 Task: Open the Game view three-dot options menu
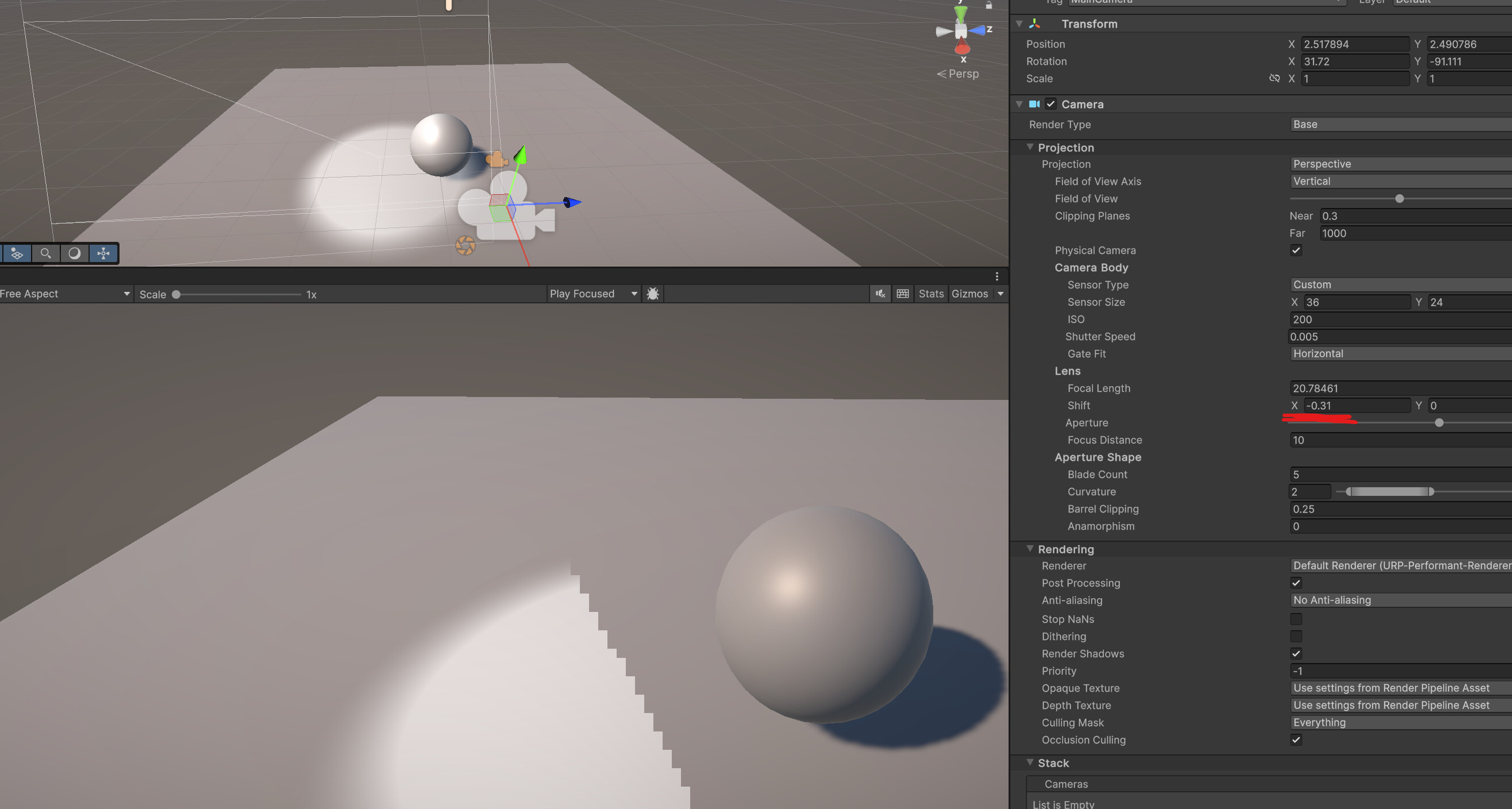pyautogui.click(x=997, y=276)
